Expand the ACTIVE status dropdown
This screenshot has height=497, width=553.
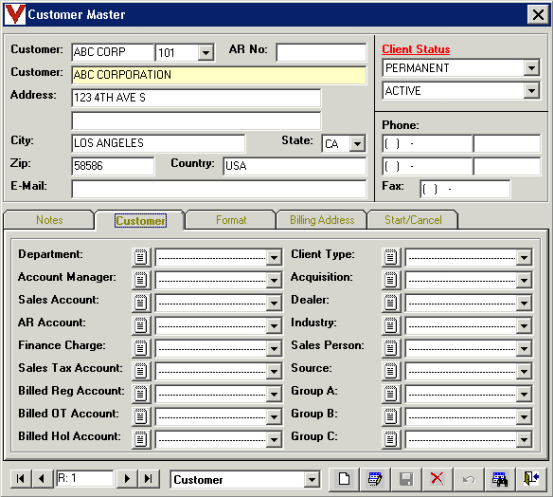[x=531, y=91]
